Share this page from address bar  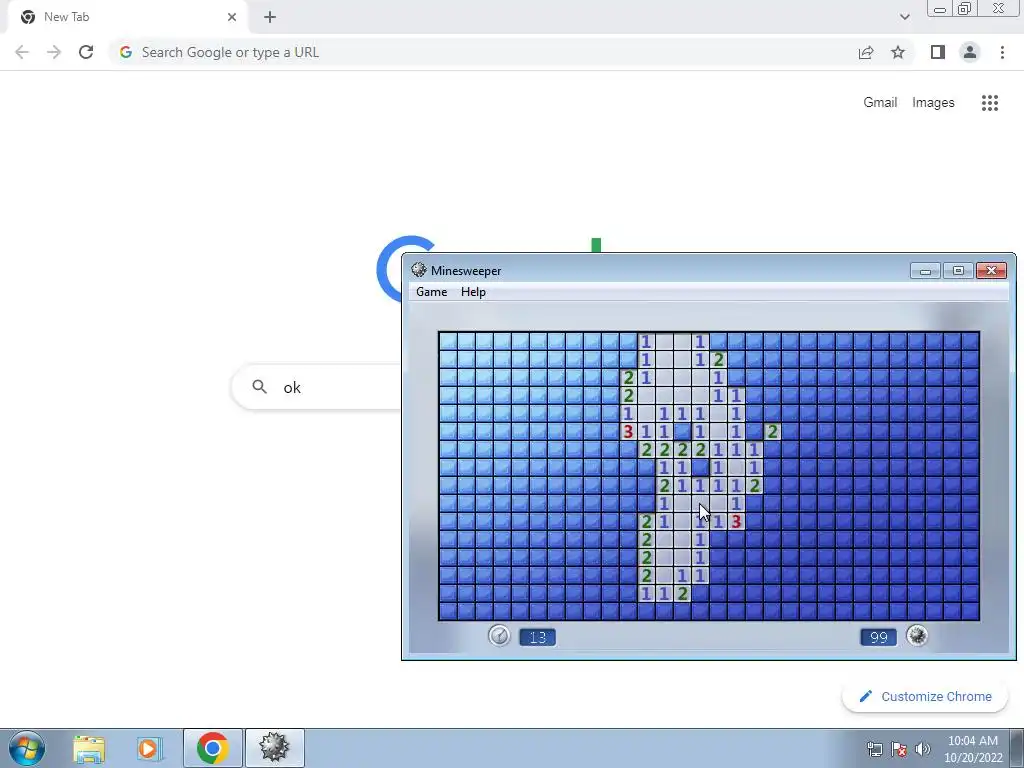coord(866,52)
